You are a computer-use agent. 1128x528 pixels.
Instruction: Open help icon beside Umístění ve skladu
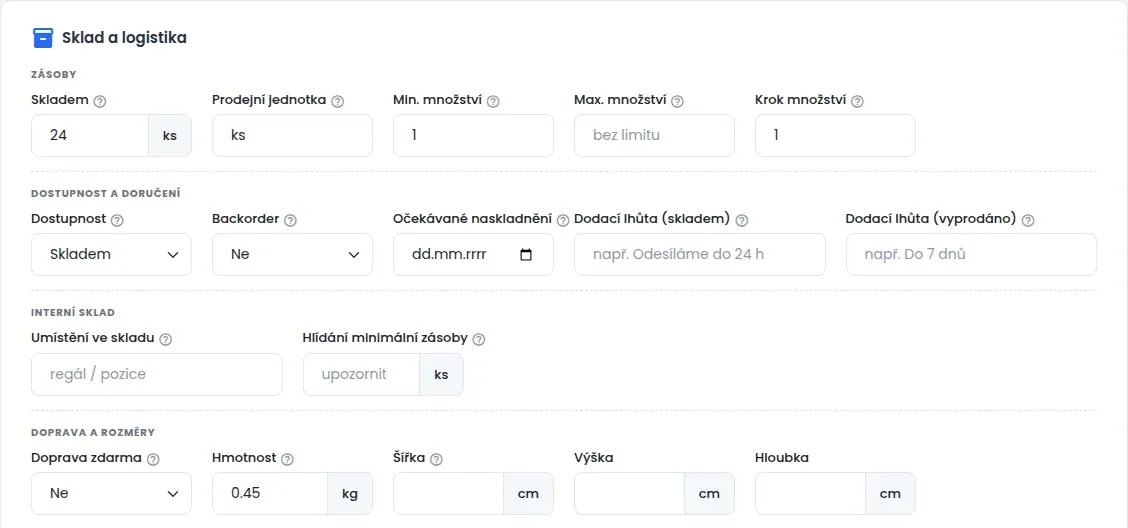click(x=165, y=340)
